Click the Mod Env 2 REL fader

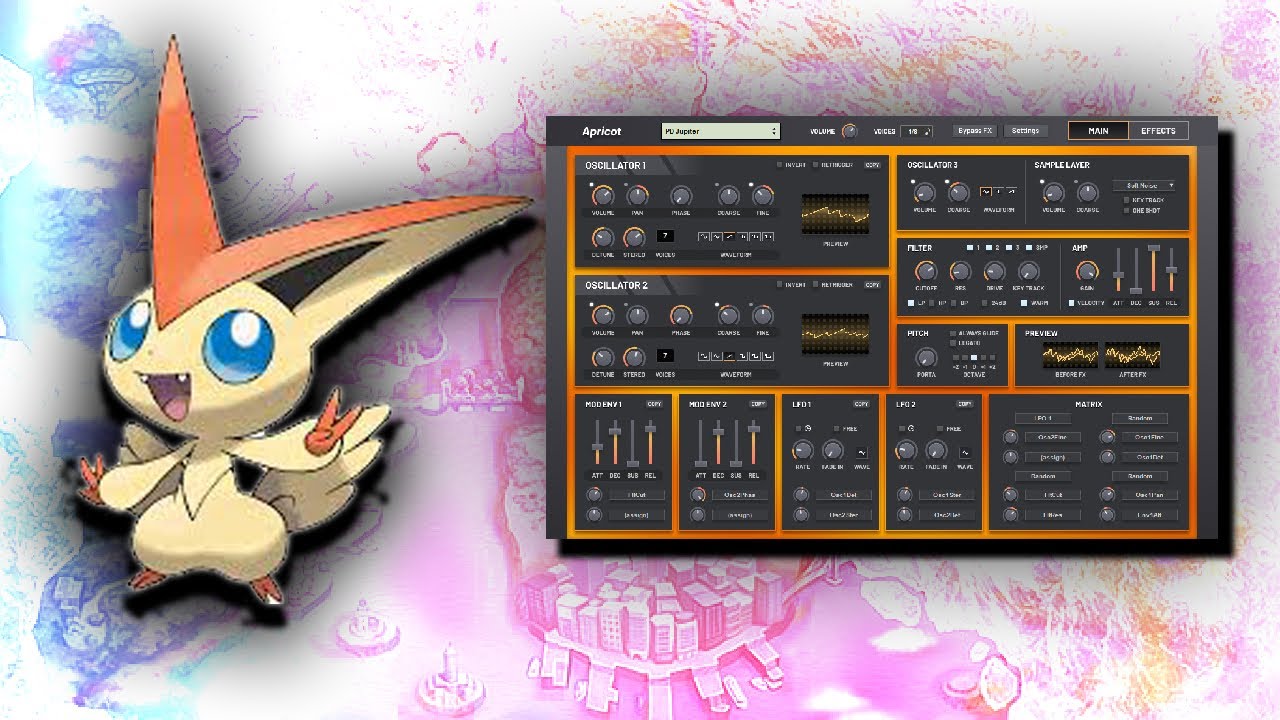pos(754,442)
